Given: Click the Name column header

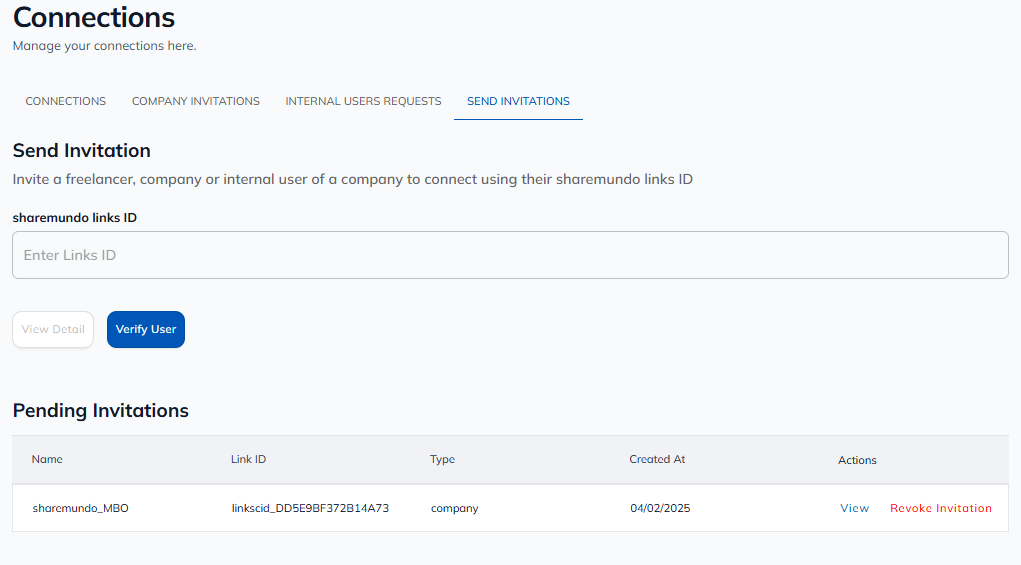Looking at the screenshot, I should 47,459.
